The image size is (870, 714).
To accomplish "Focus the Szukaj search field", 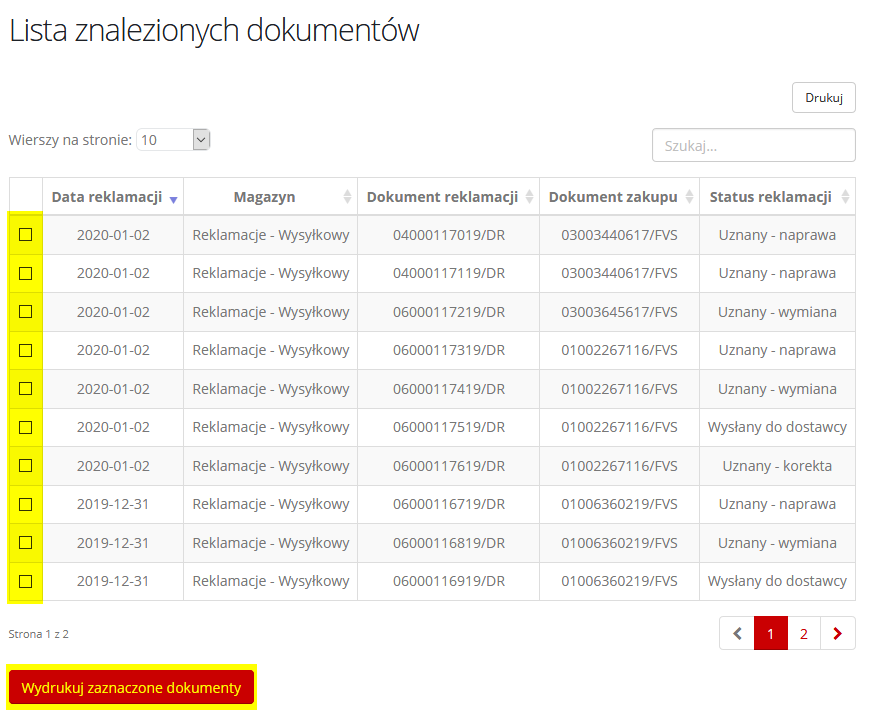I will point(753,145).
